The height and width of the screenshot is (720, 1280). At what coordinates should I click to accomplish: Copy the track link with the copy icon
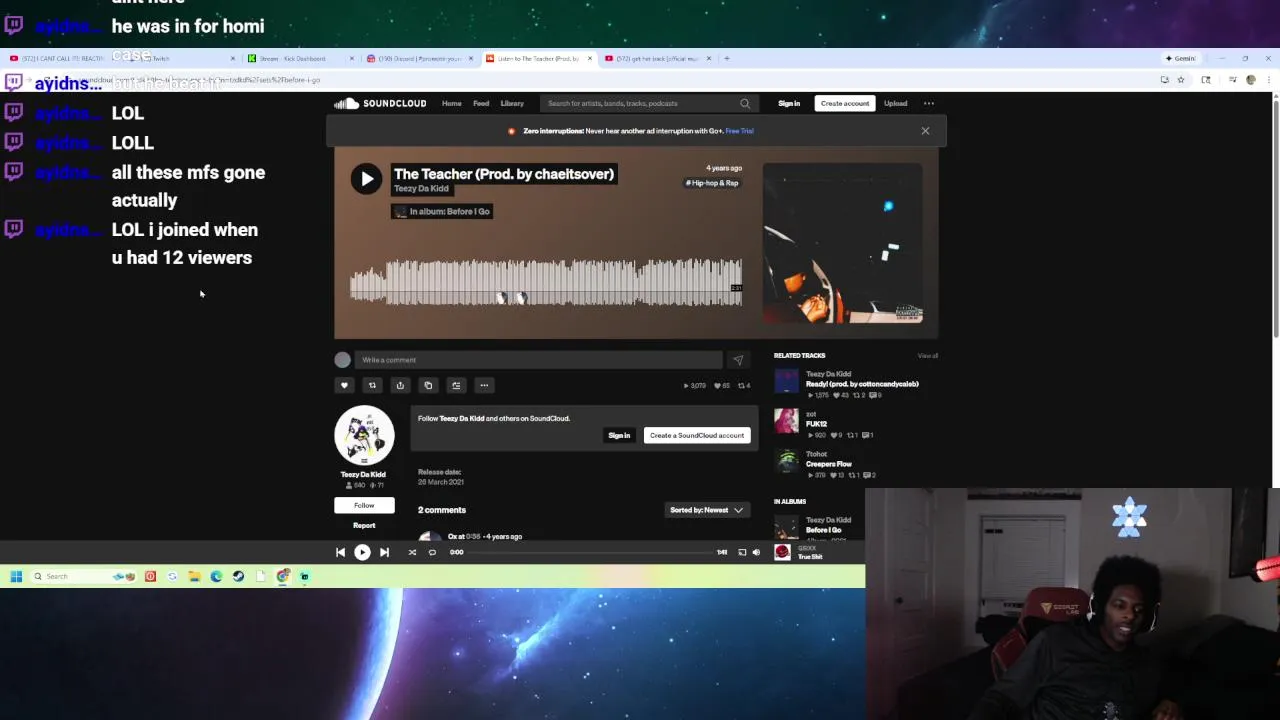tap(428, 385)
